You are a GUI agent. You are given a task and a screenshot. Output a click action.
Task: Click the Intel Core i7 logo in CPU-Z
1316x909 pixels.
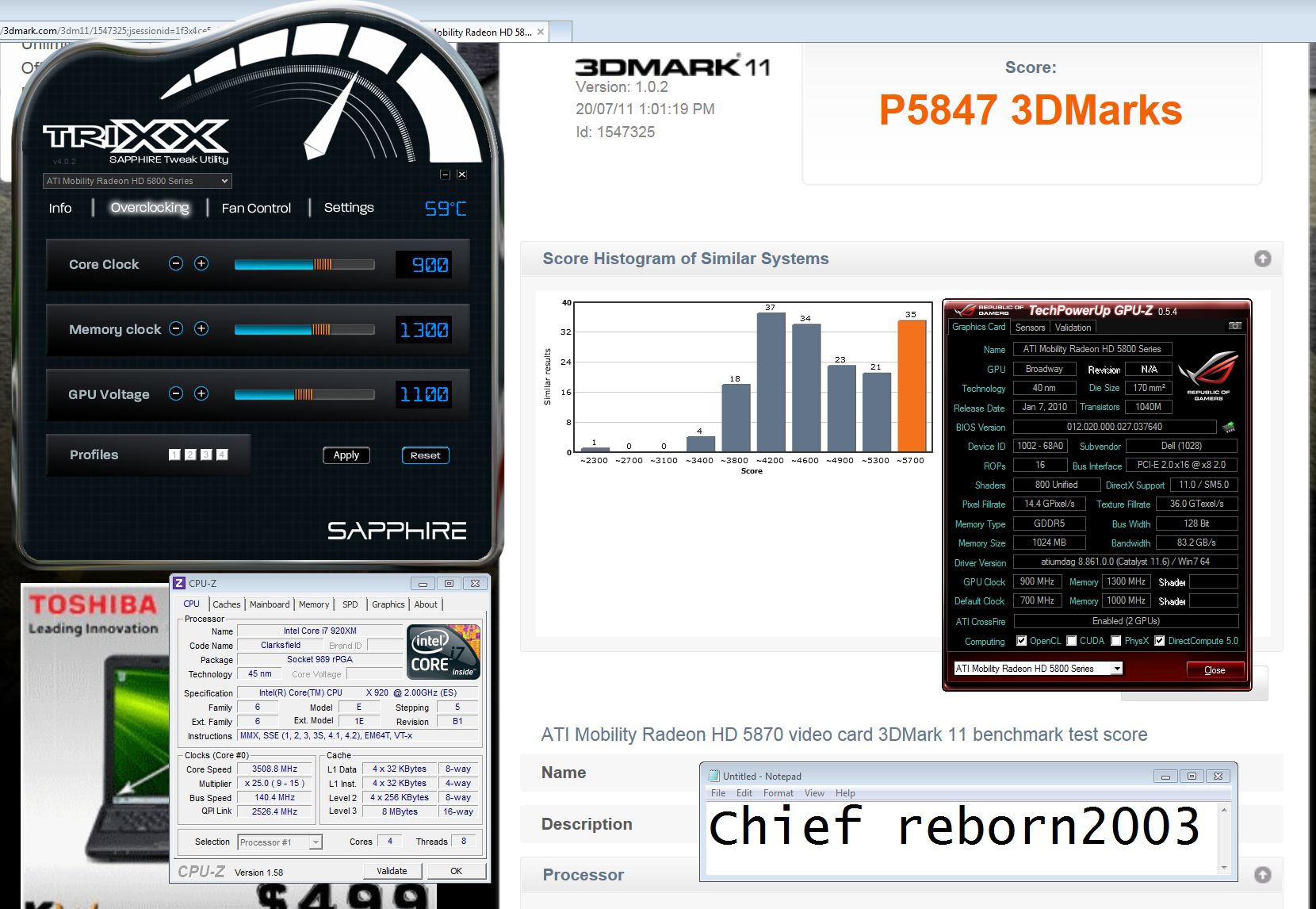point(443,653)
